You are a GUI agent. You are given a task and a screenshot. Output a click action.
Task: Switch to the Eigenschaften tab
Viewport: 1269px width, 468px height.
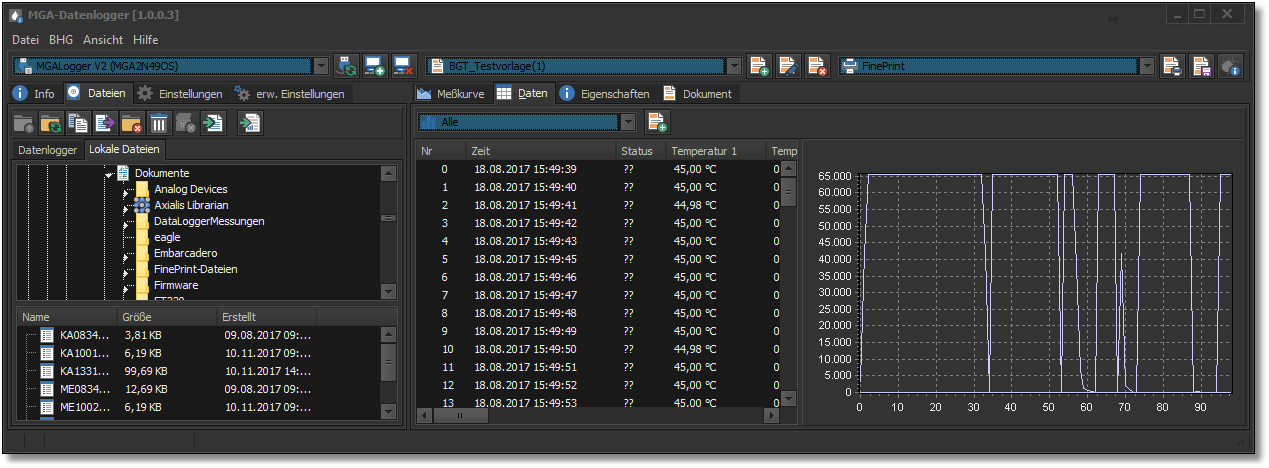[x=604, y=94]
